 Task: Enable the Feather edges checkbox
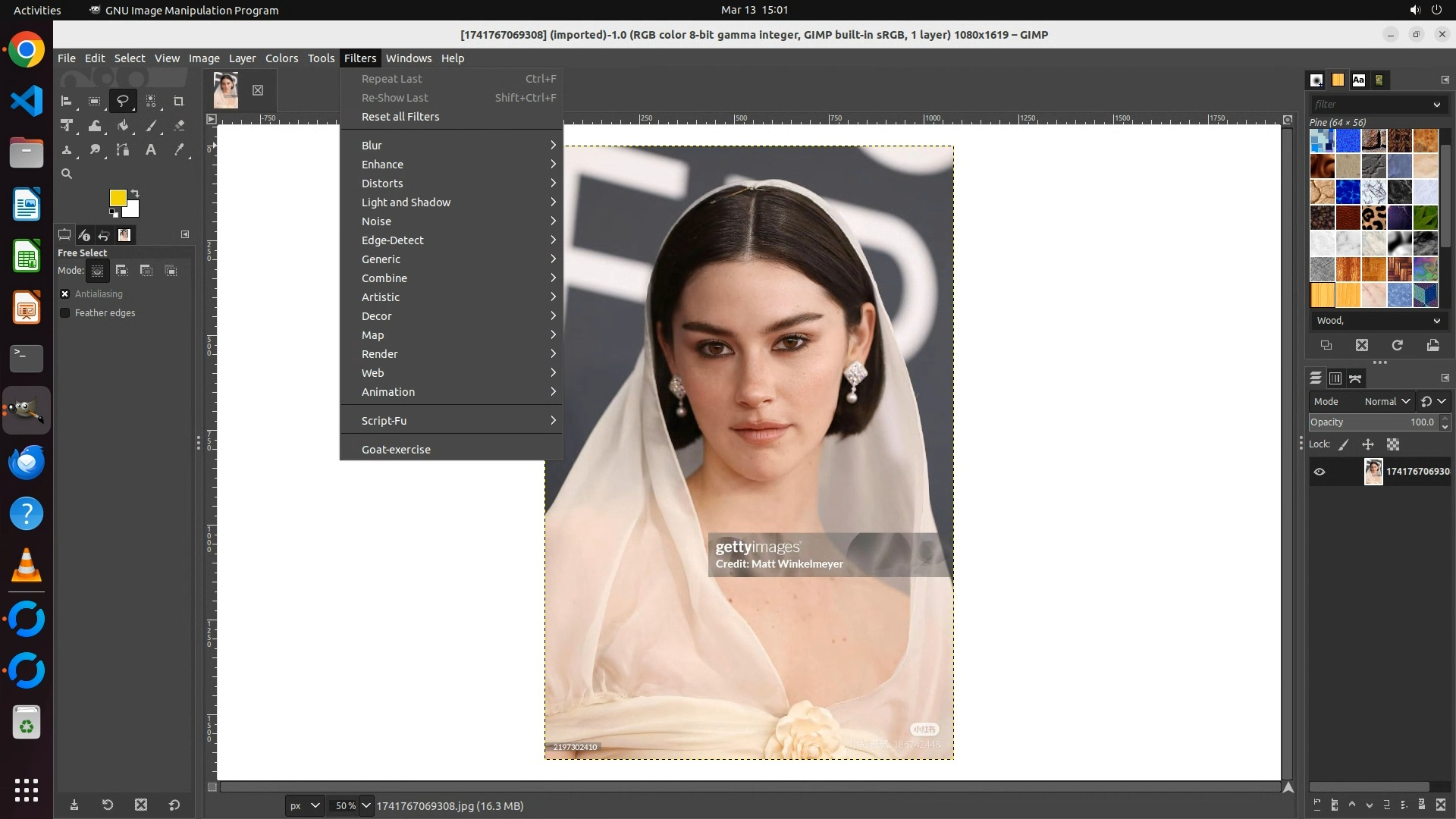pos(65,313)
